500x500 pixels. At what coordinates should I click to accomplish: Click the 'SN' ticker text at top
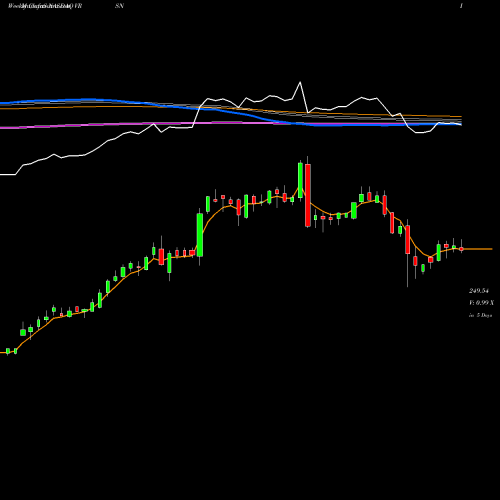click(x=119, y=6)
